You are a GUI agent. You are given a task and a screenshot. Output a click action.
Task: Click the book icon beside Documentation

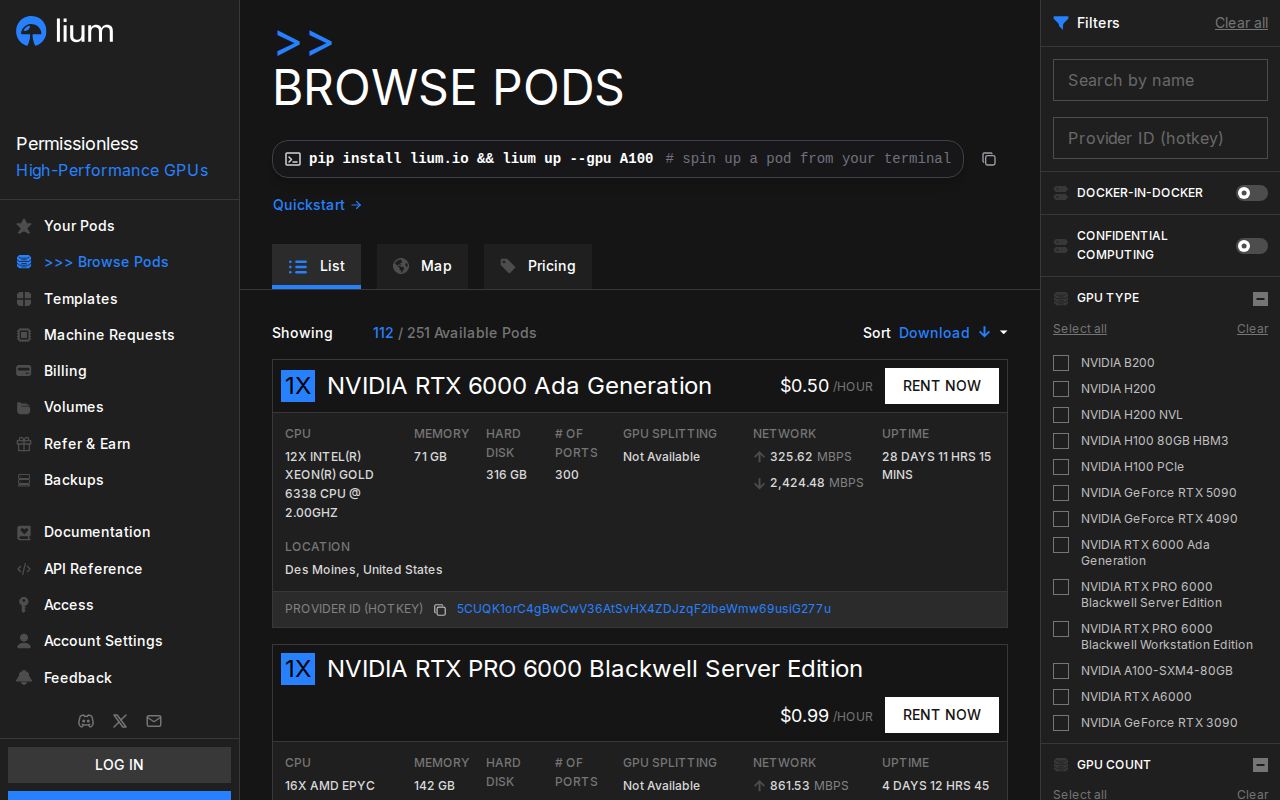point(24,532)
